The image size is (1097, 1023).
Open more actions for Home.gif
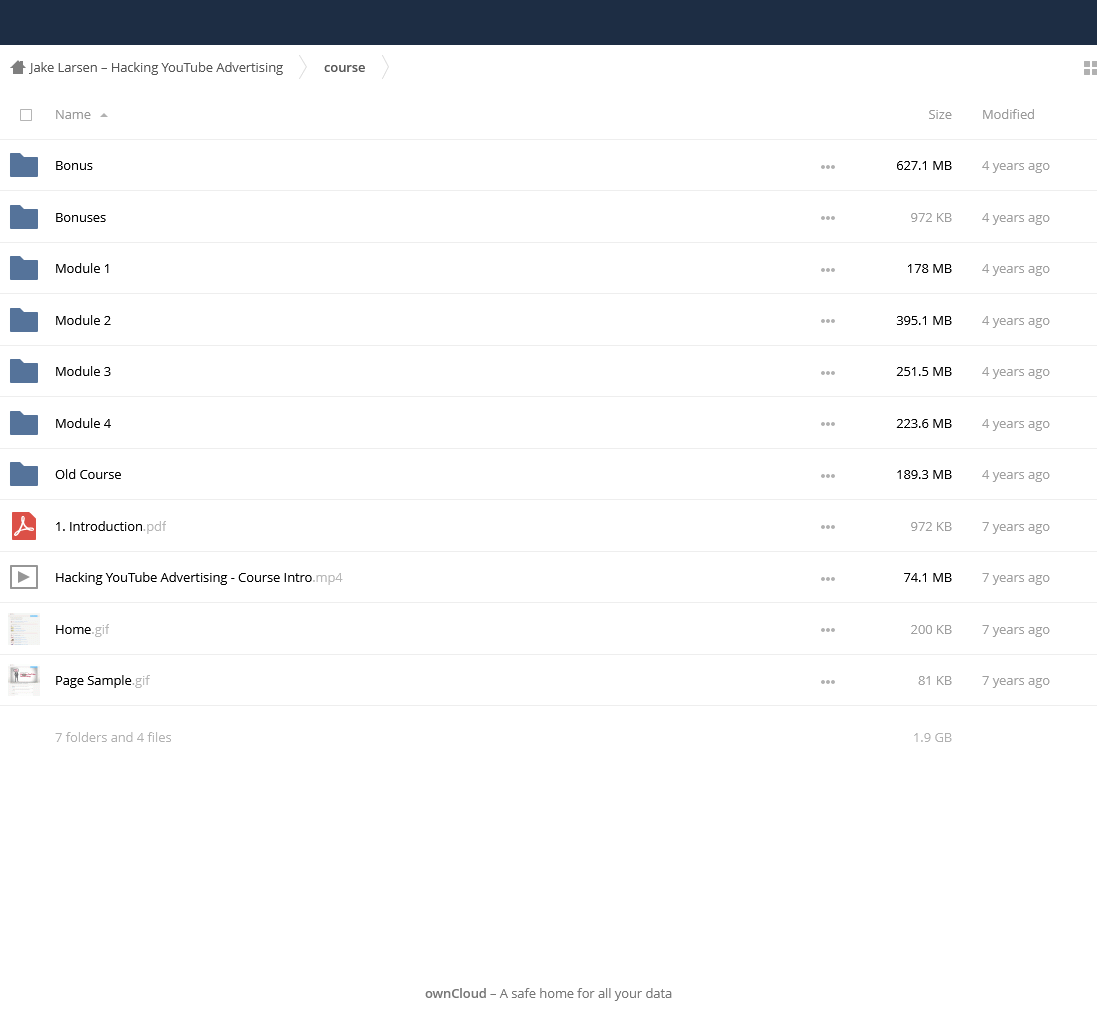click(x=828, y=630)
